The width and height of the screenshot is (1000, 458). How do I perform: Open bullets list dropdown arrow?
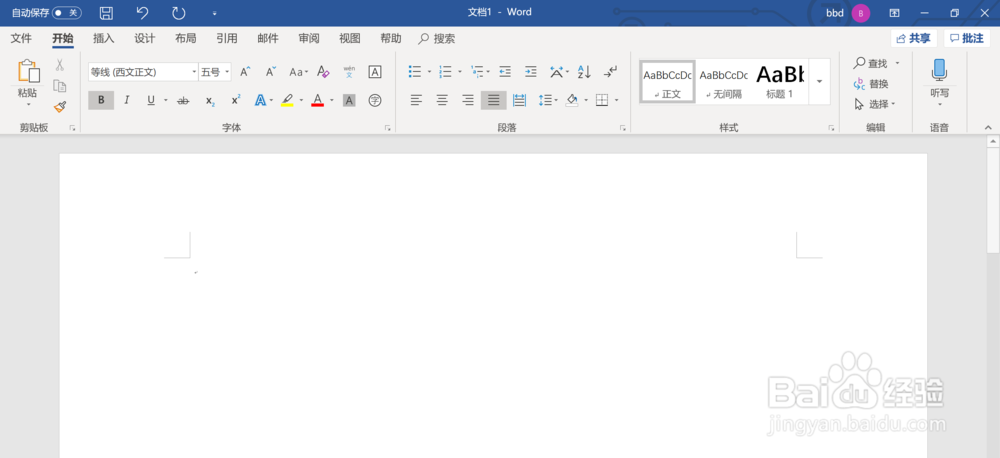click(429, 71)
